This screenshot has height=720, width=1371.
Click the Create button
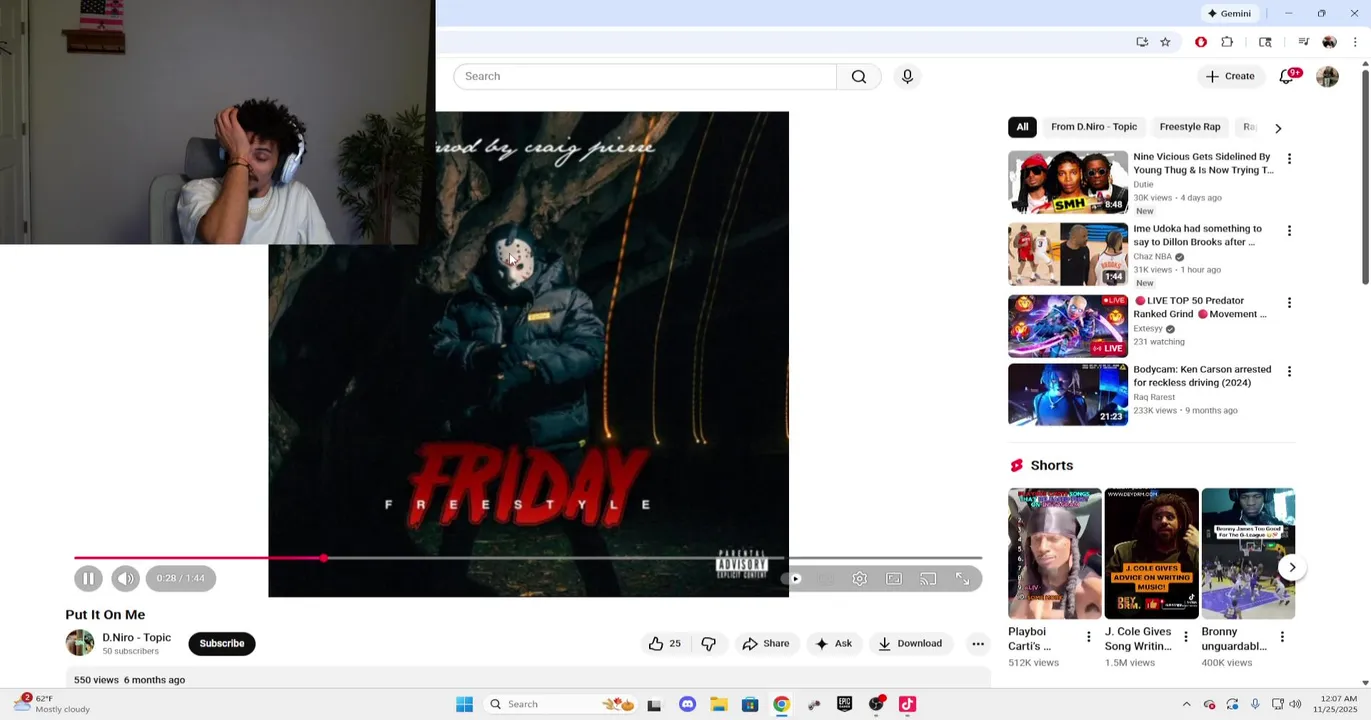1230,76
